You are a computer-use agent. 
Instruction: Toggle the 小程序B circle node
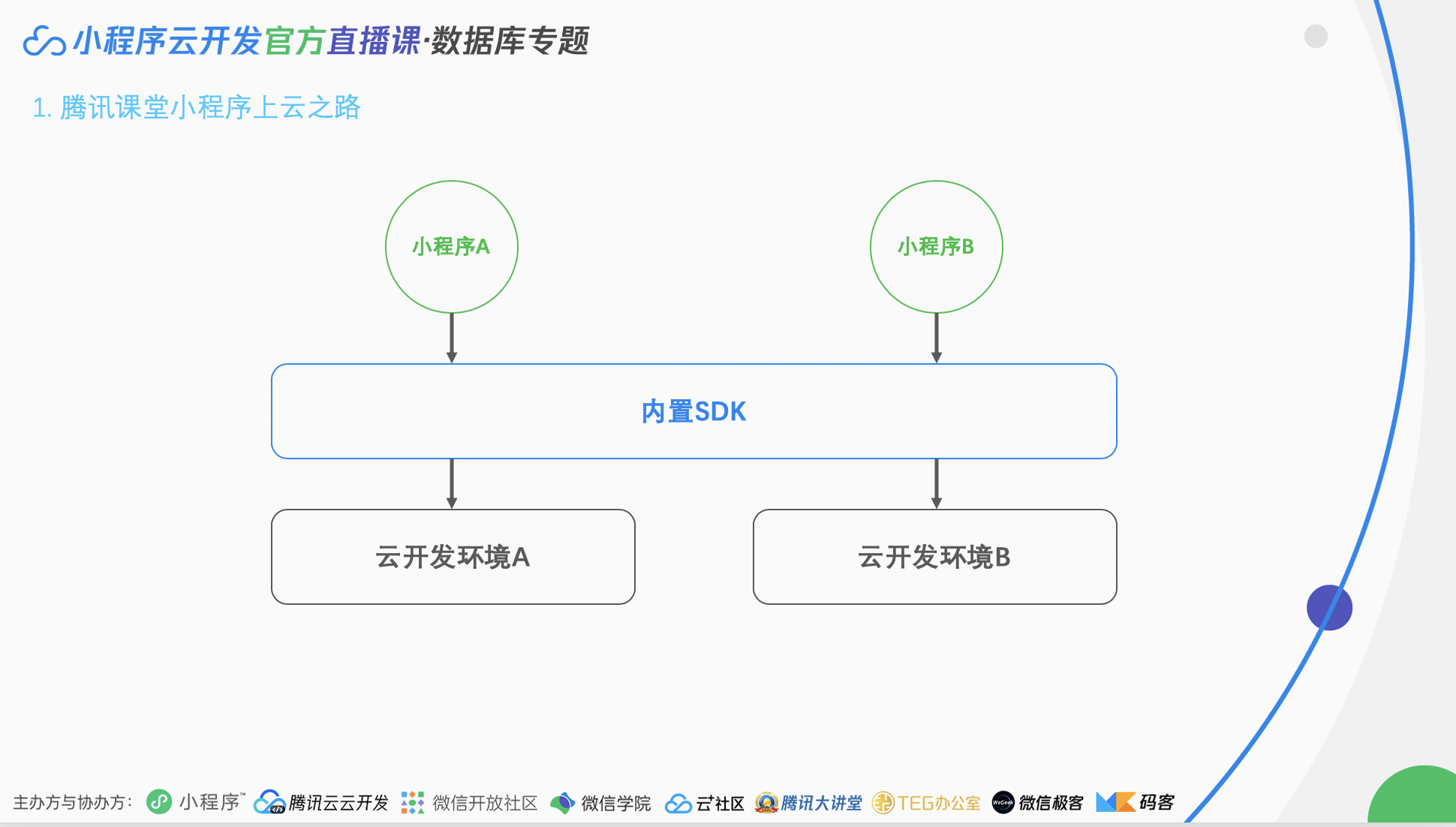coord(936,247)
